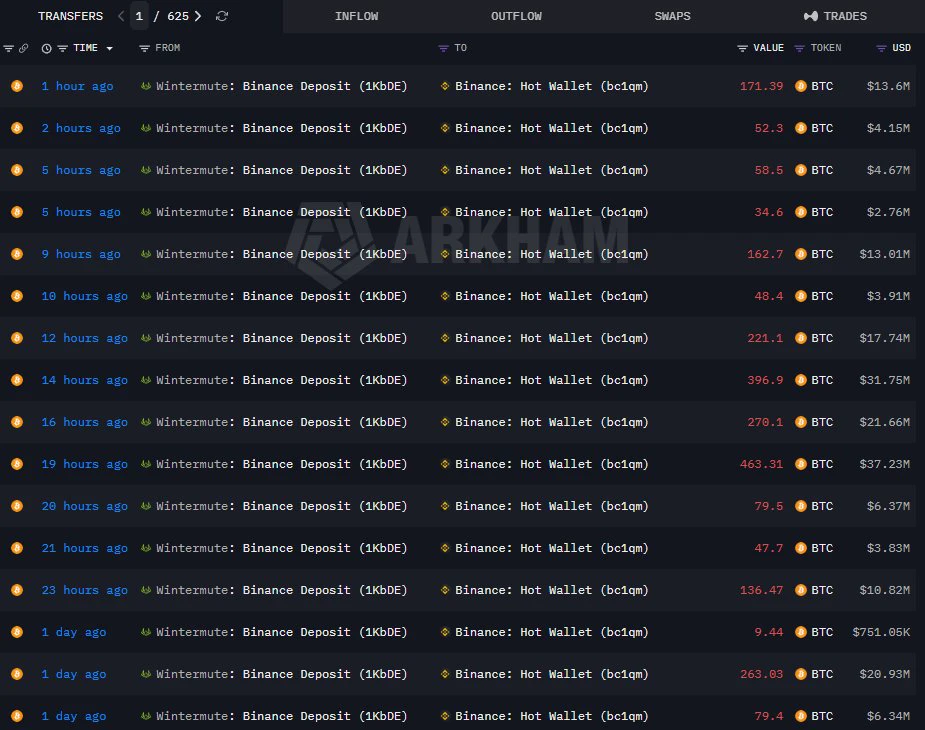Click Bitcoin chain icon in 14 hours ago row
This screenshot has height=730, width=925.
pos(17,380)
